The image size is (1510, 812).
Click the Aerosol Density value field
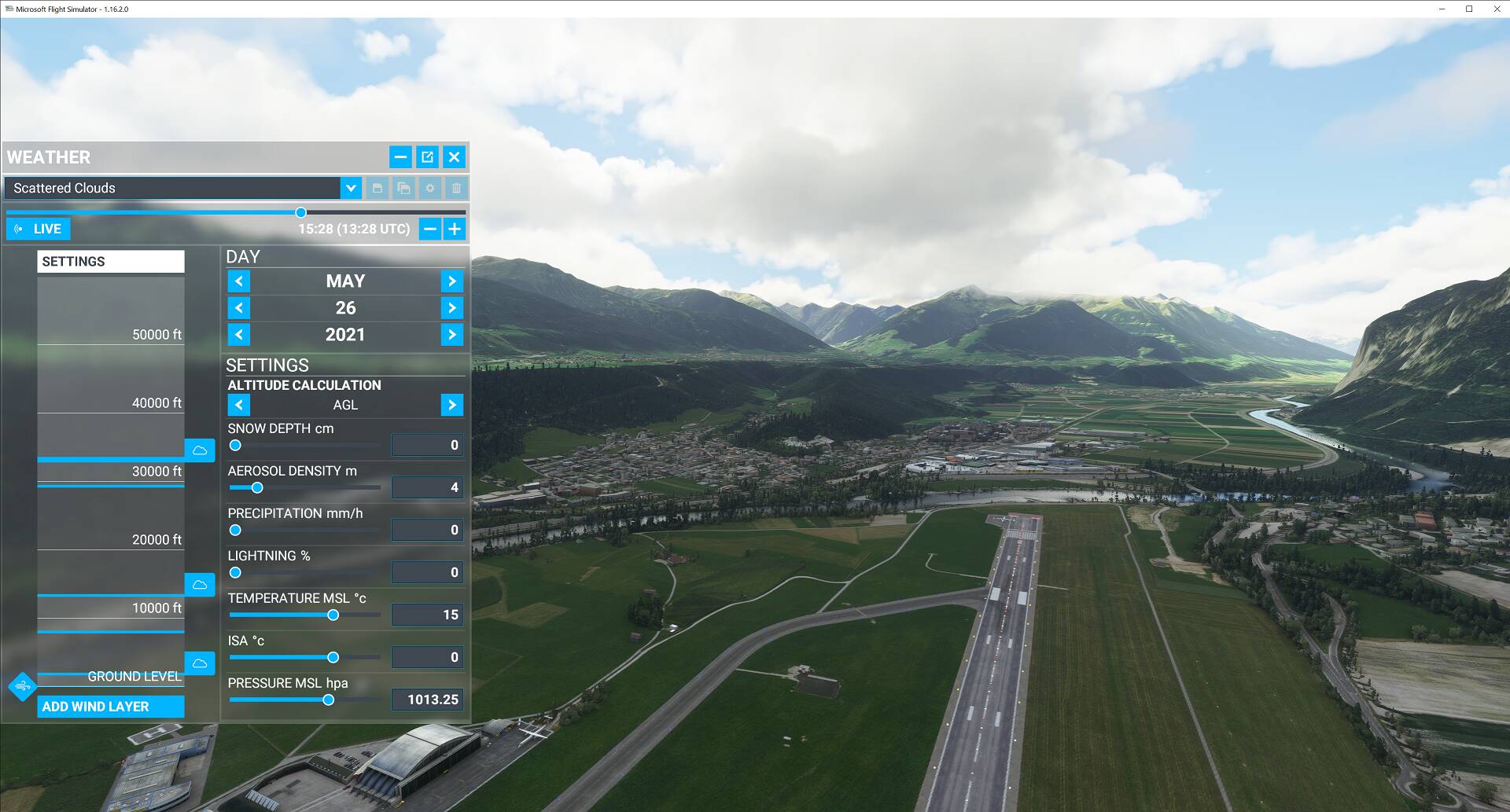pyautogui.click(x=427, y=487)
